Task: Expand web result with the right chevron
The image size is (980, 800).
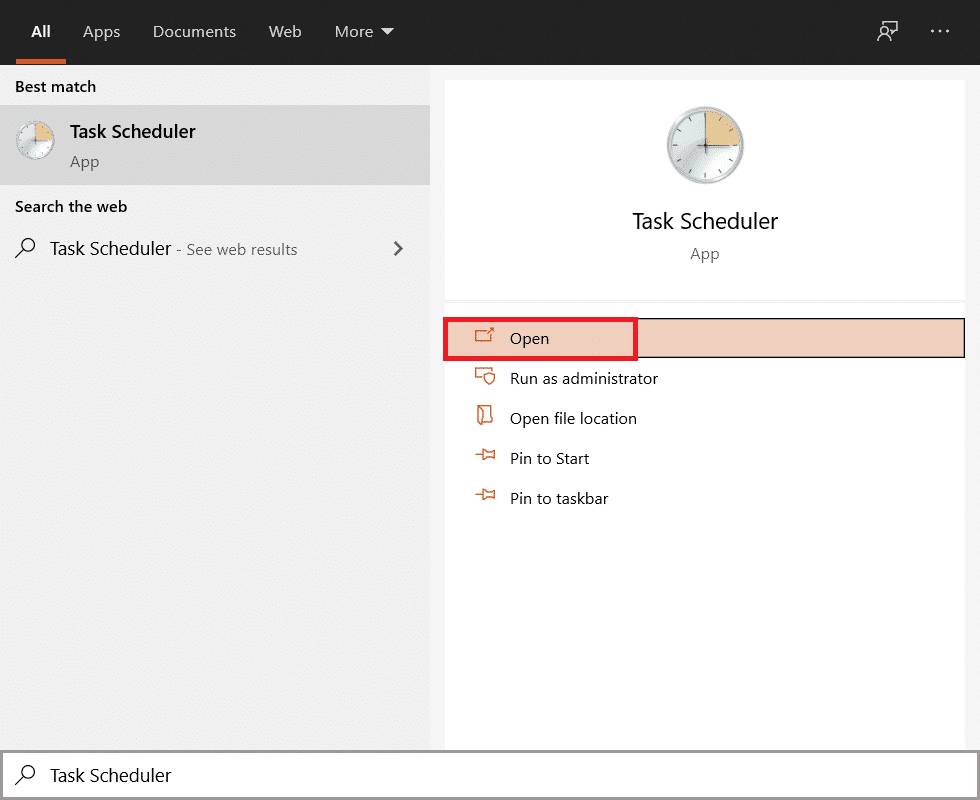Action: (x=398, y=249)
